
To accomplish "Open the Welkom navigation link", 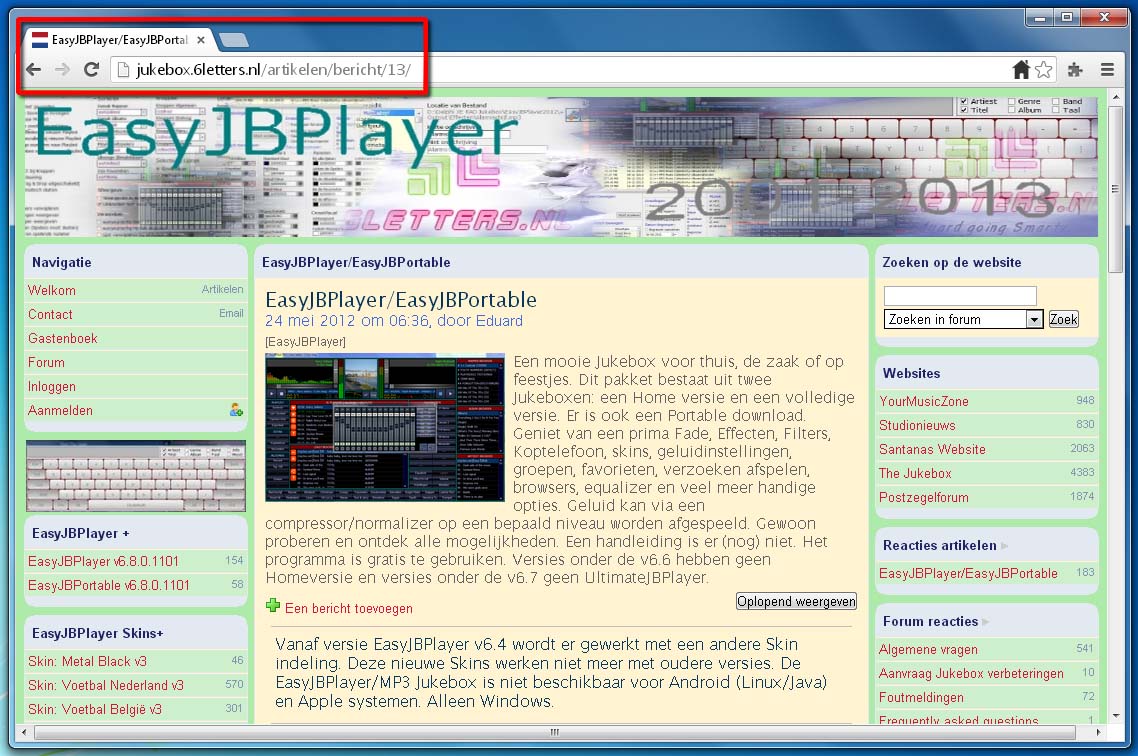I will click(52, 290).
